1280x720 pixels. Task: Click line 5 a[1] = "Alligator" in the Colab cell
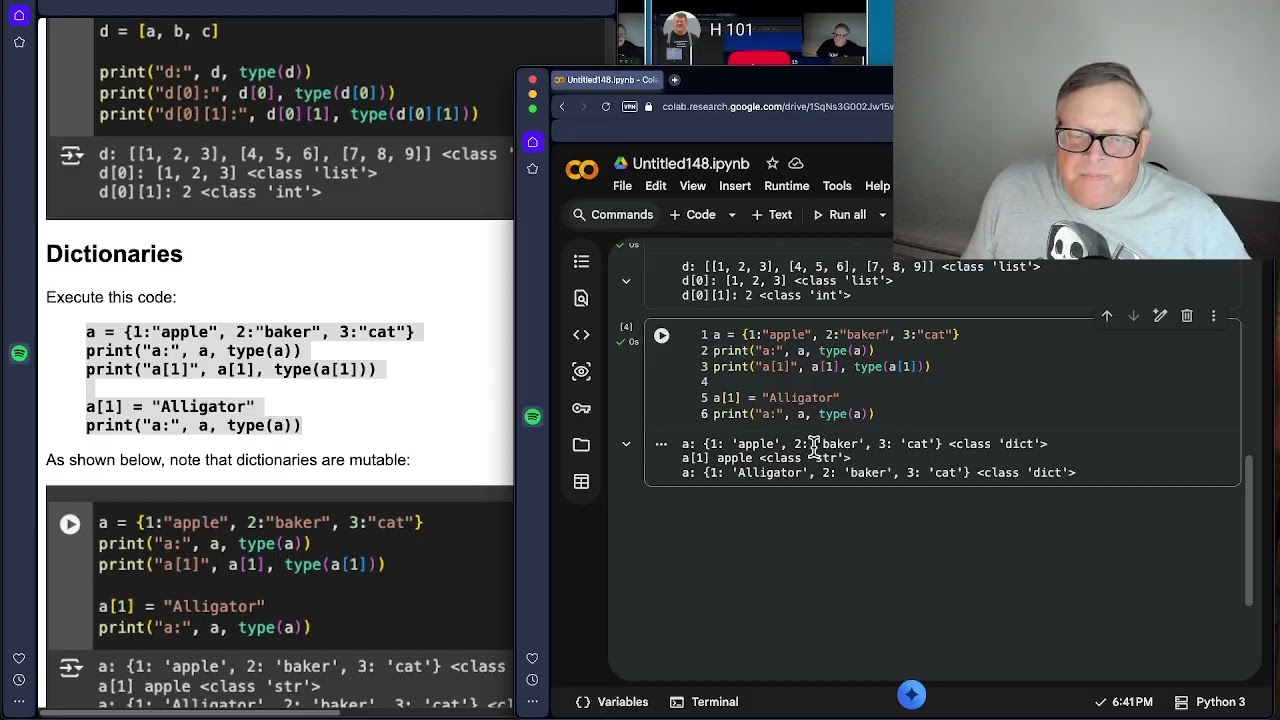coord(776,398)
